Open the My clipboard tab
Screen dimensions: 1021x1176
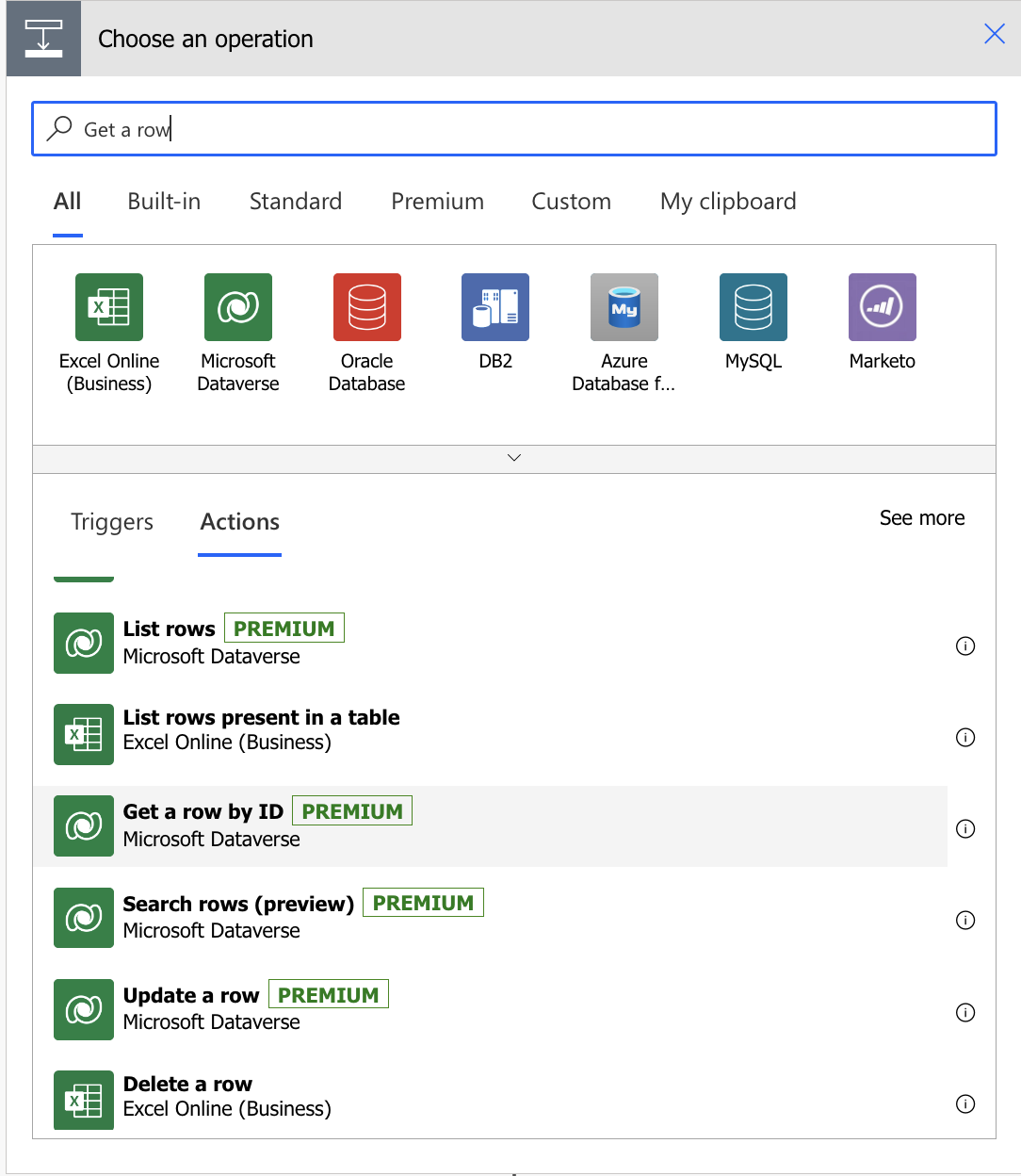click(x=728, y=202)
